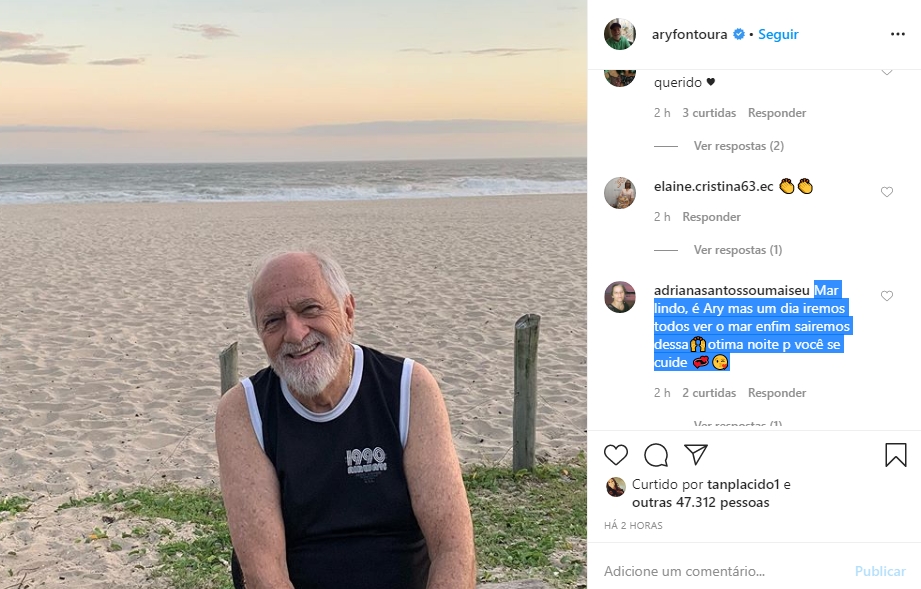Open the aryfontoura username link
The width and height of the screenshot is (921, 589).
(690, 34)
